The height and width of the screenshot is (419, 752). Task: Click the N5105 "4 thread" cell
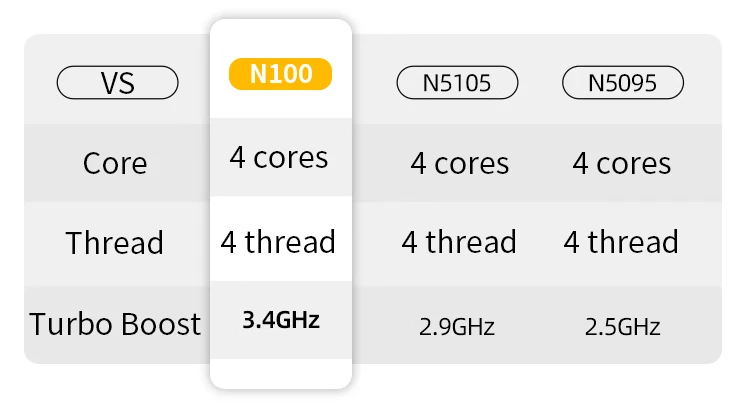(x=459, y=242)
